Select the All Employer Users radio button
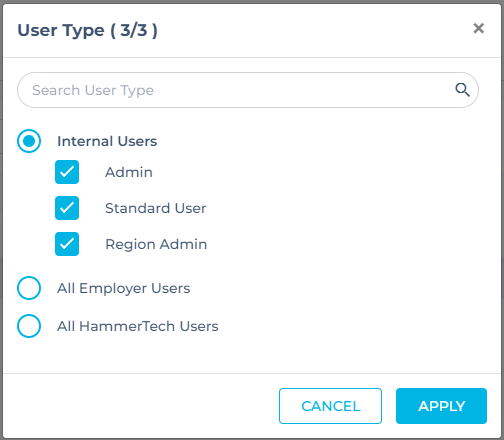Viewport: 504px width, 440px height. pos(29,288)
